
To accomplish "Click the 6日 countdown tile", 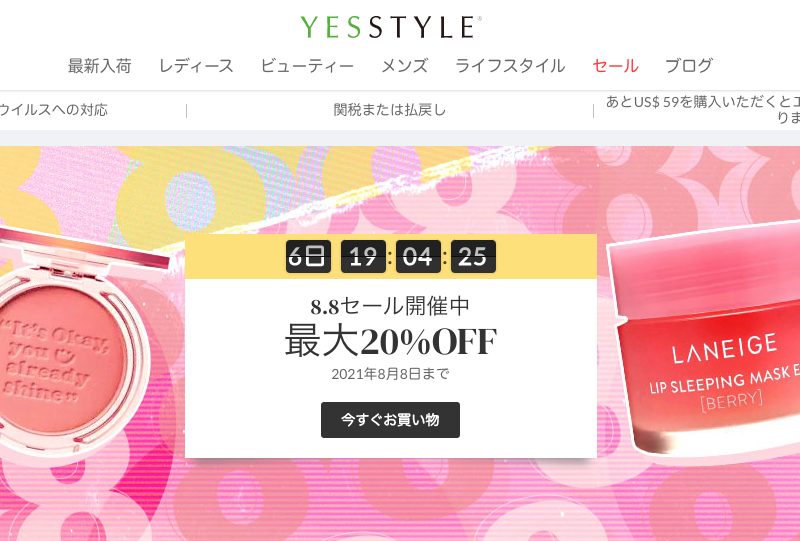I will click(x=308, y=256).
